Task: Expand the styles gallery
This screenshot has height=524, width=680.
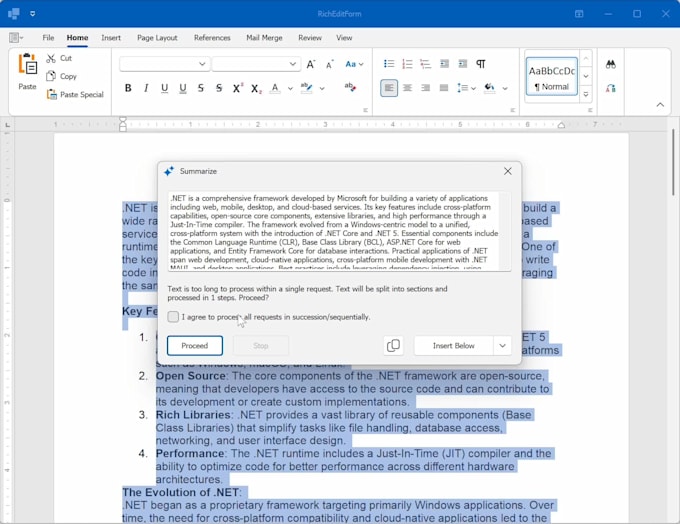Action: coord(586,94)
